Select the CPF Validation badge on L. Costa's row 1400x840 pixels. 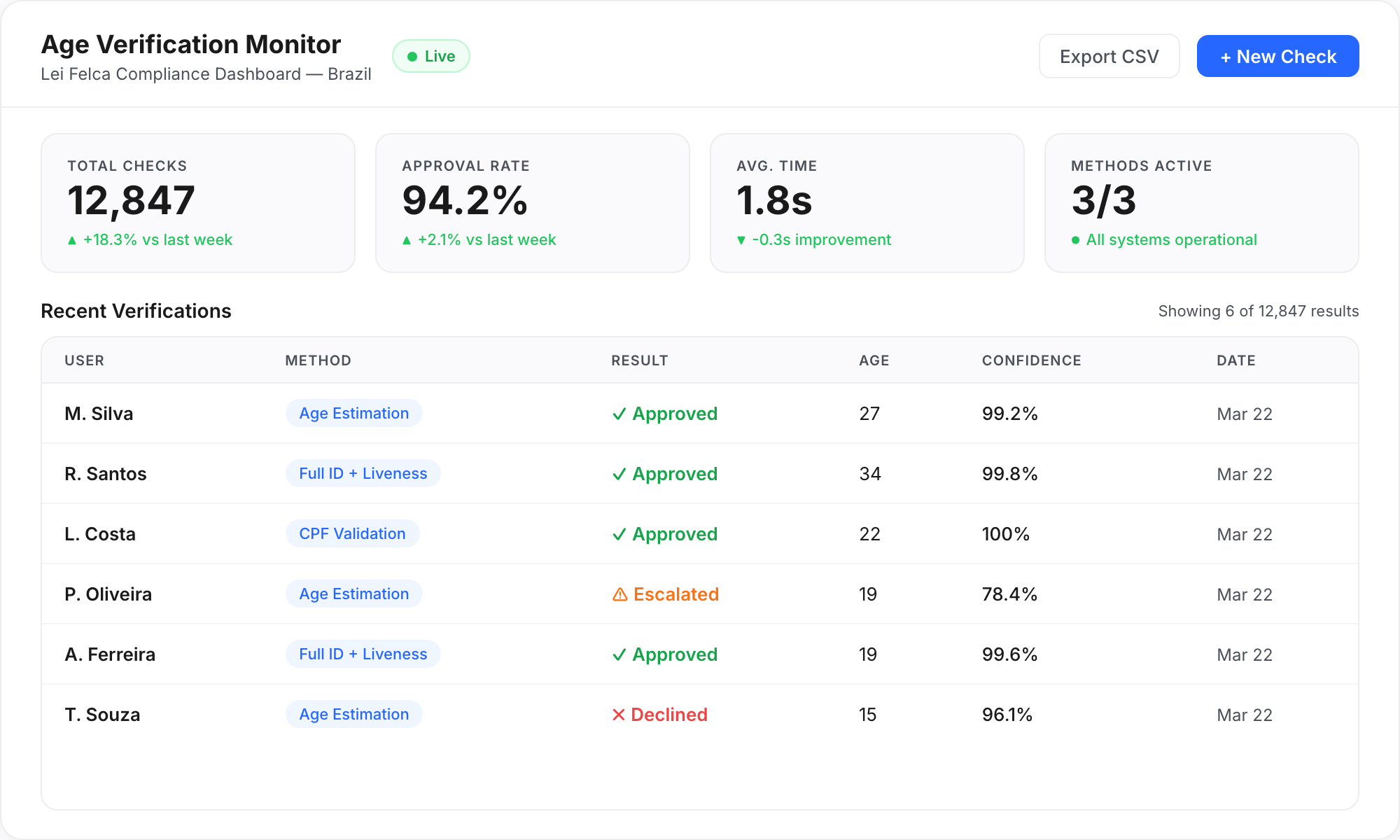(x=352, y=533)
